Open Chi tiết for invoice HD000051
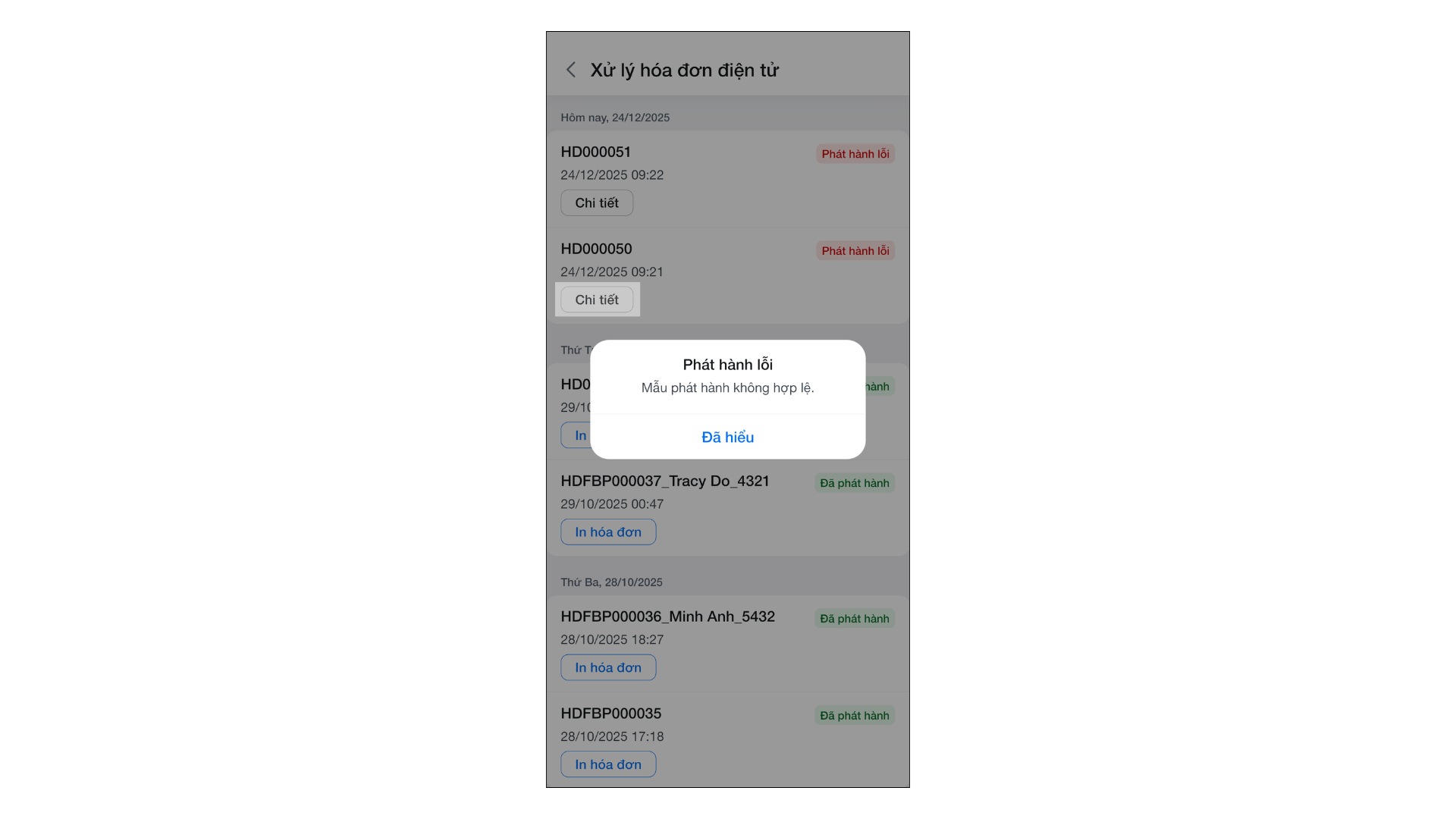1456x819 pixels. tap(597, 202)
